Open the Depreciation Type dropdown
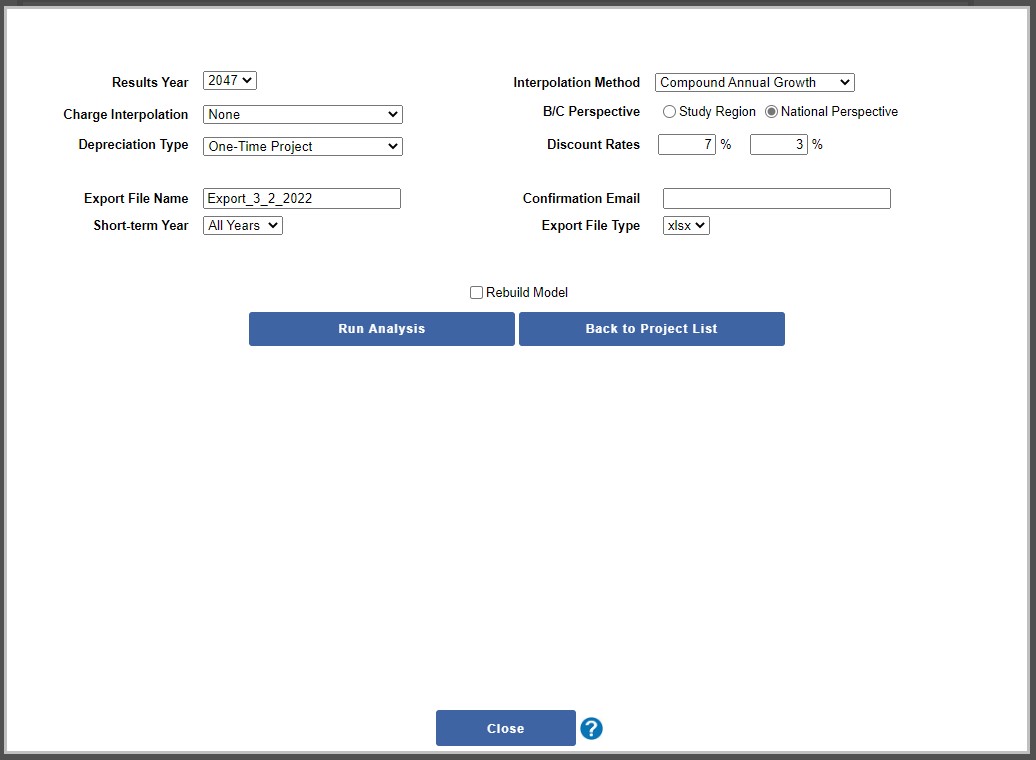Screen dimensions: 1036x760 (x=302, y=147)
